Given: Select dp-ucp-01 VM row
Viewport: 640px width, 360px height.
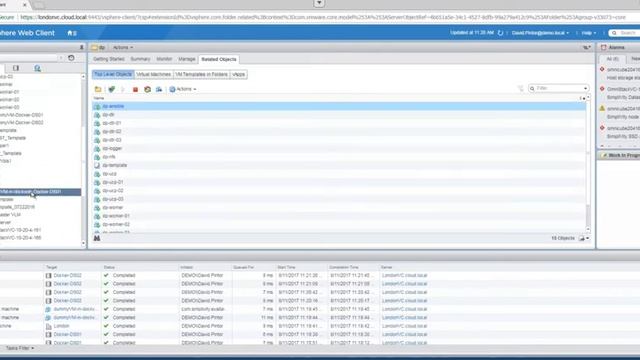Looking at the screenshot, I should pyautogui.click(x=339, y=182).
